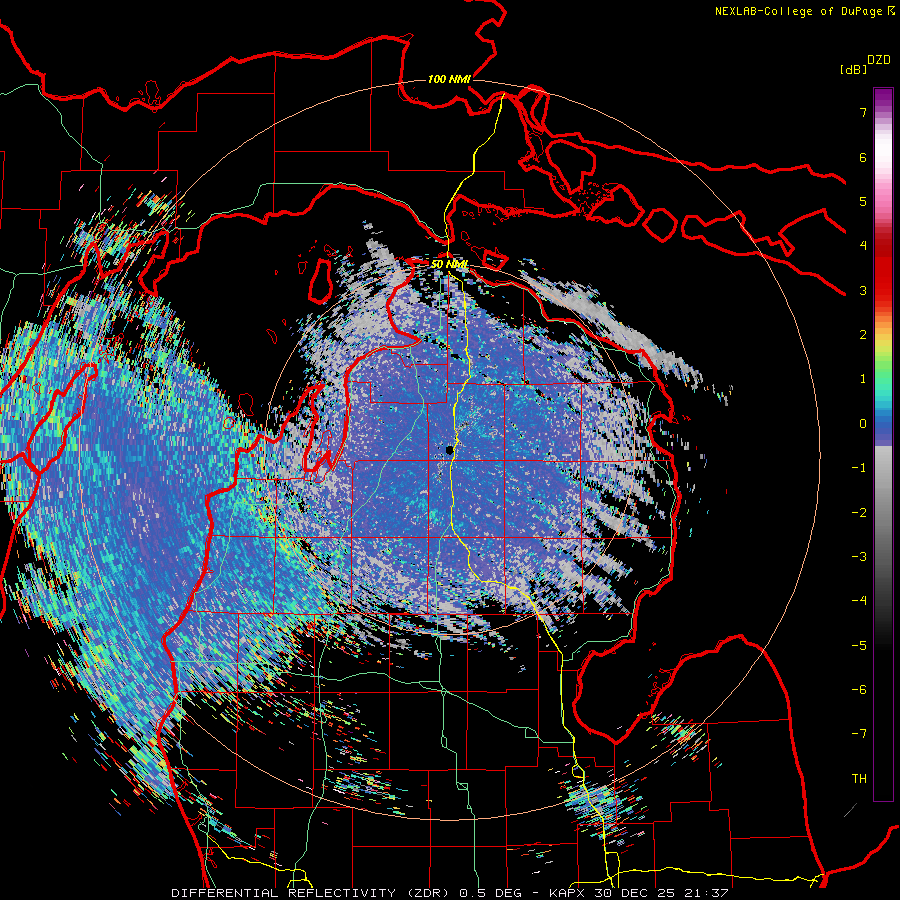The image size is (900, 900).
Task: Click the 0 scale value
Action: coord(863,424)
